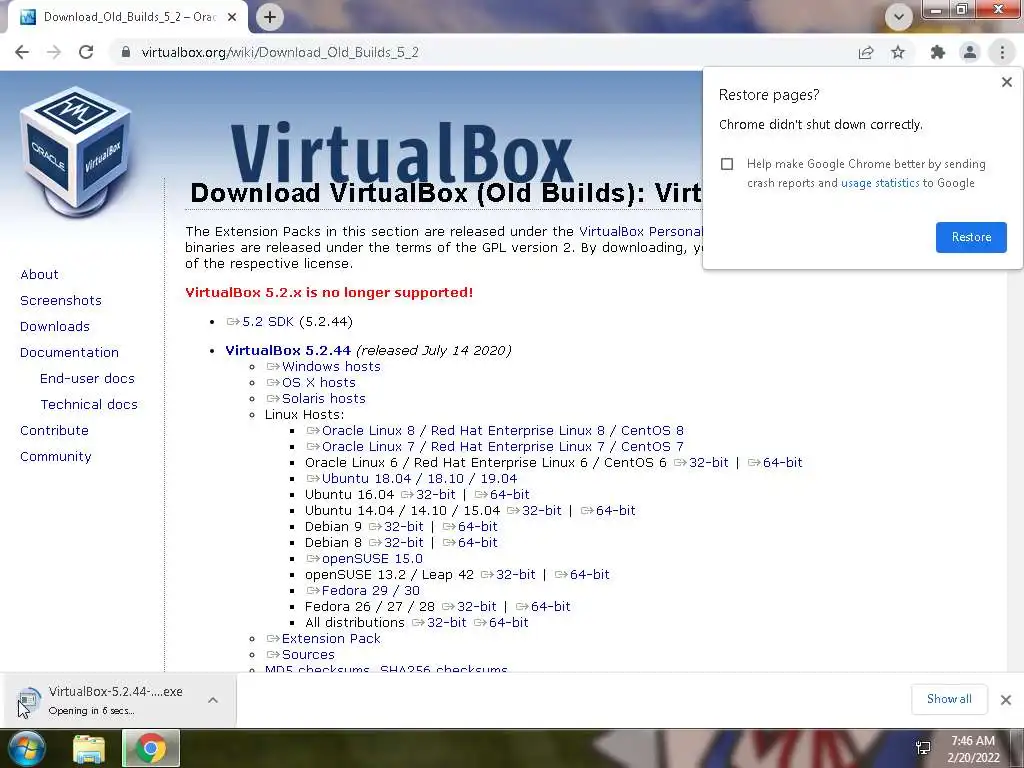Open End-user docs link
Screen dimensions: 1024x768
(x=87, y=379)
